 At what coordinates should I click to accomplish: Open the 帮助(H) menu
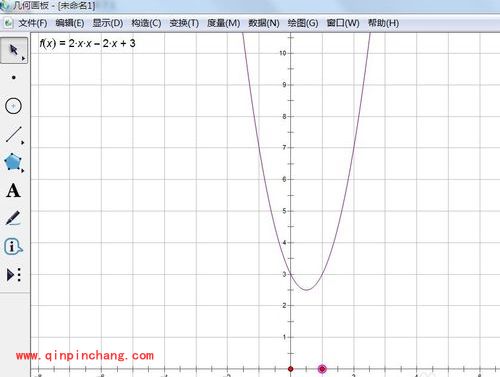(383, 23)
